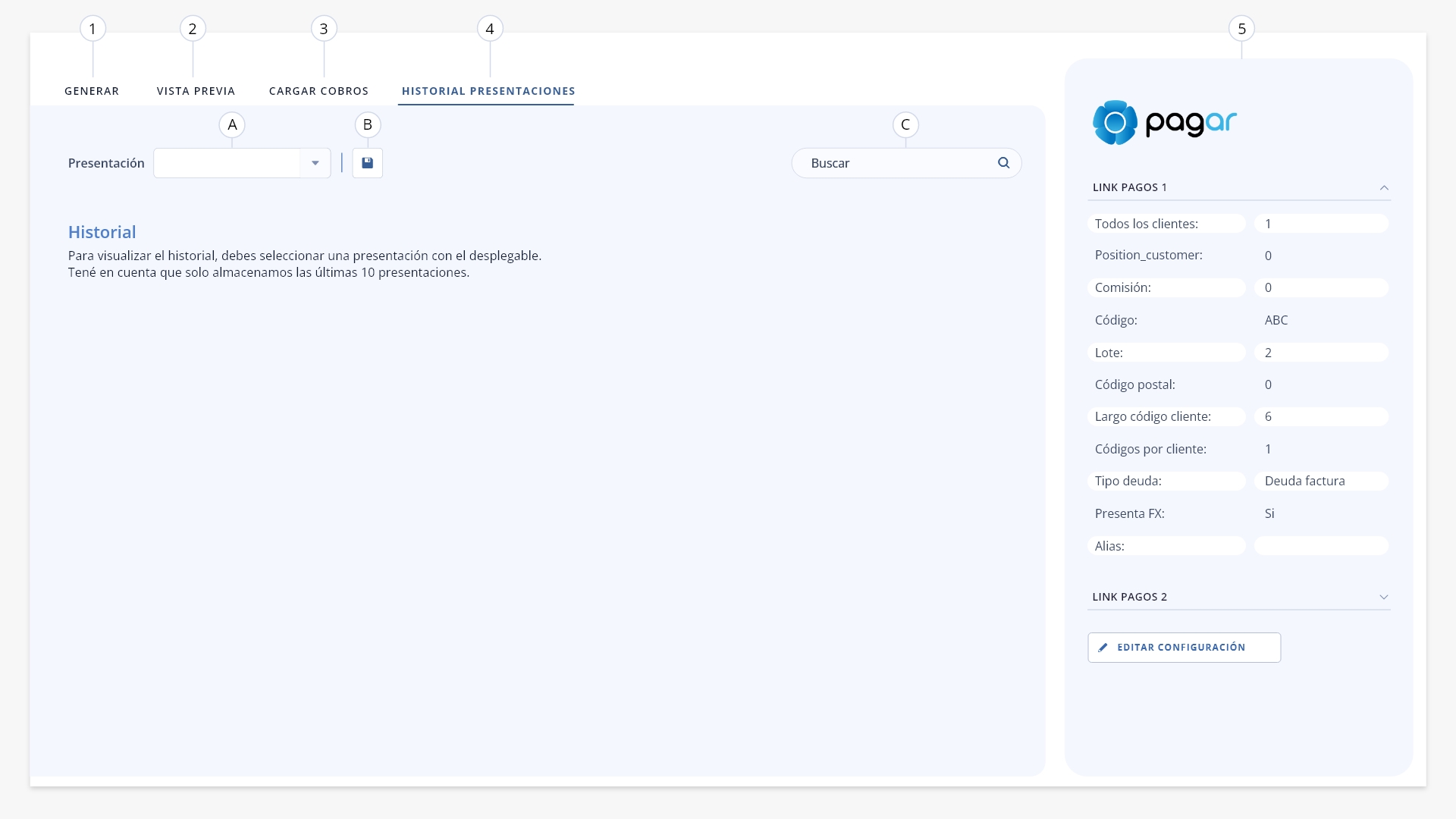Click the pencil icon in Editar Configuración
The width and height of the screenshot is (1456, 819).
pos(1103,648)
